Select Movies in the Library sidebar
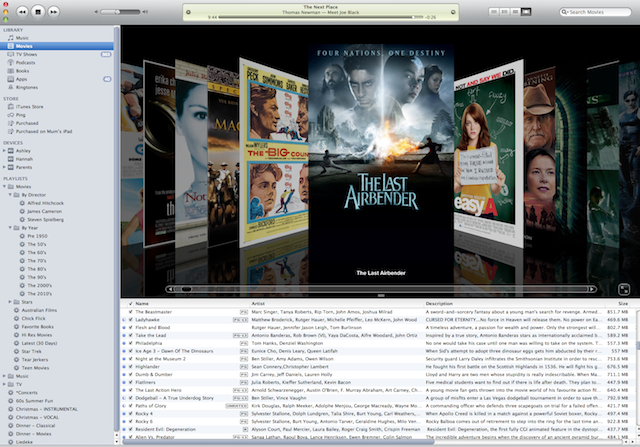 pyautogui.click(x=57, y=46)
